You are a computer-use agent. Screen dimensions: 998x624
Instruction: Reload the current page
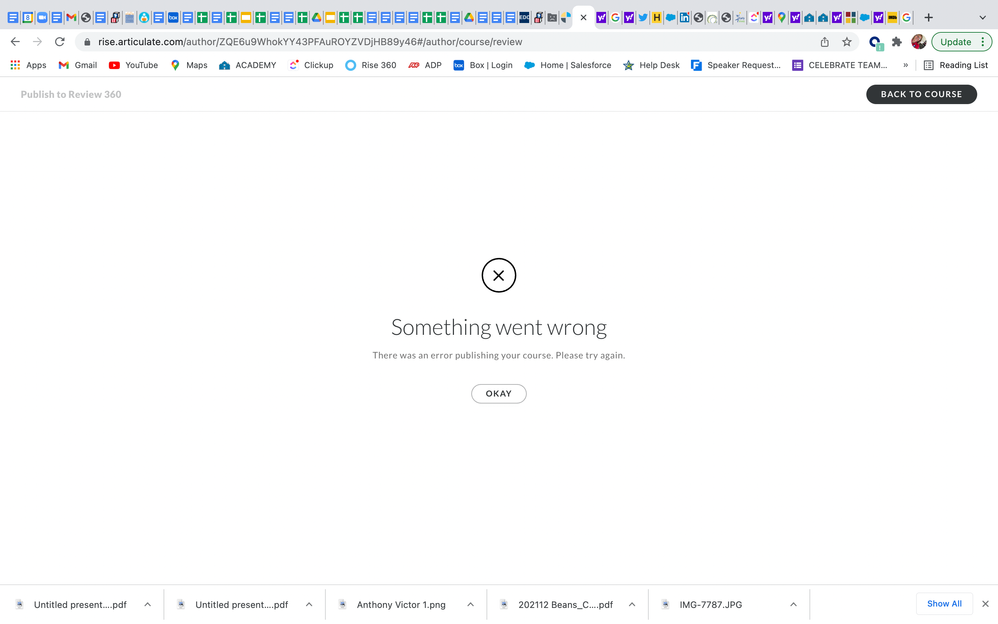60,41
